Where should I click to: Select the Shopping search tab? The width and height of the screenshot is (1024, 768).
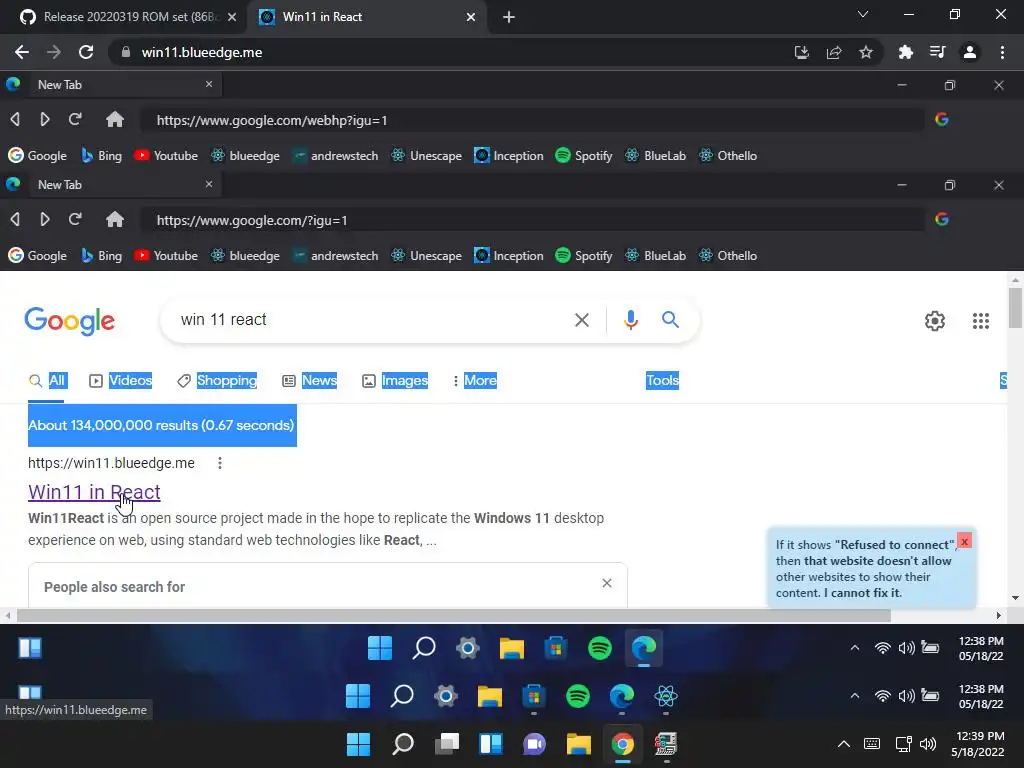[217, 381]
